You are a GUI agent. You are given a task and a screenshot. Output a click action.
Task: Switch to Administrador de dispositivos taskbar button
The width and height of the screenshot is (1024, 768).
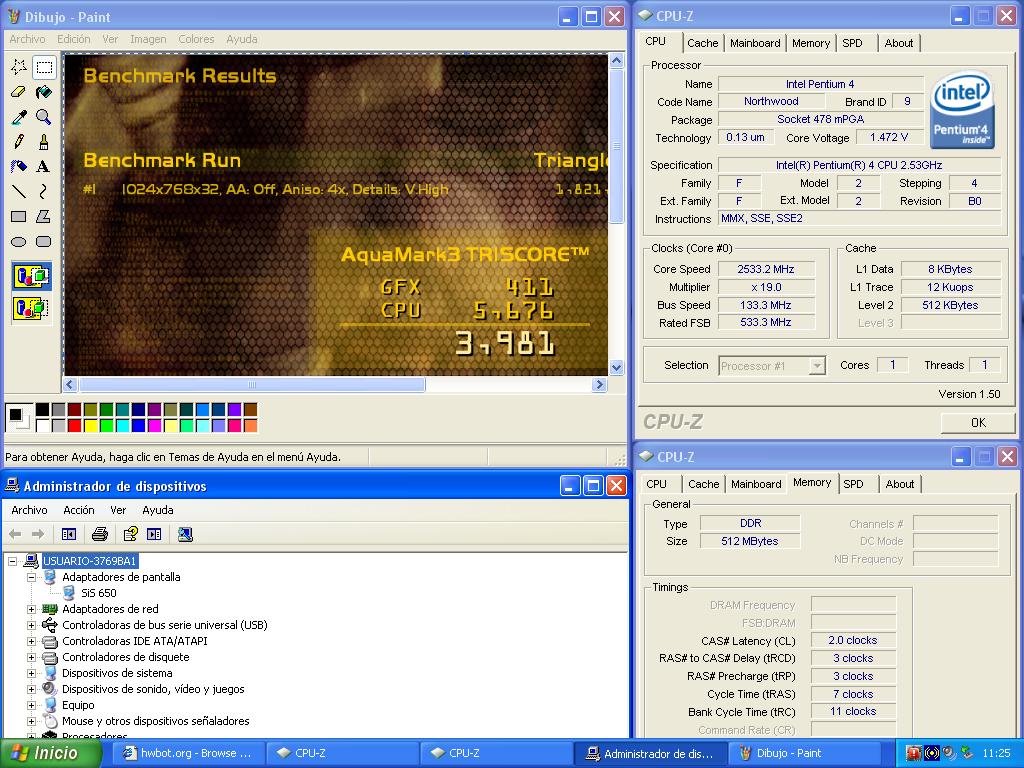[651, 753]
